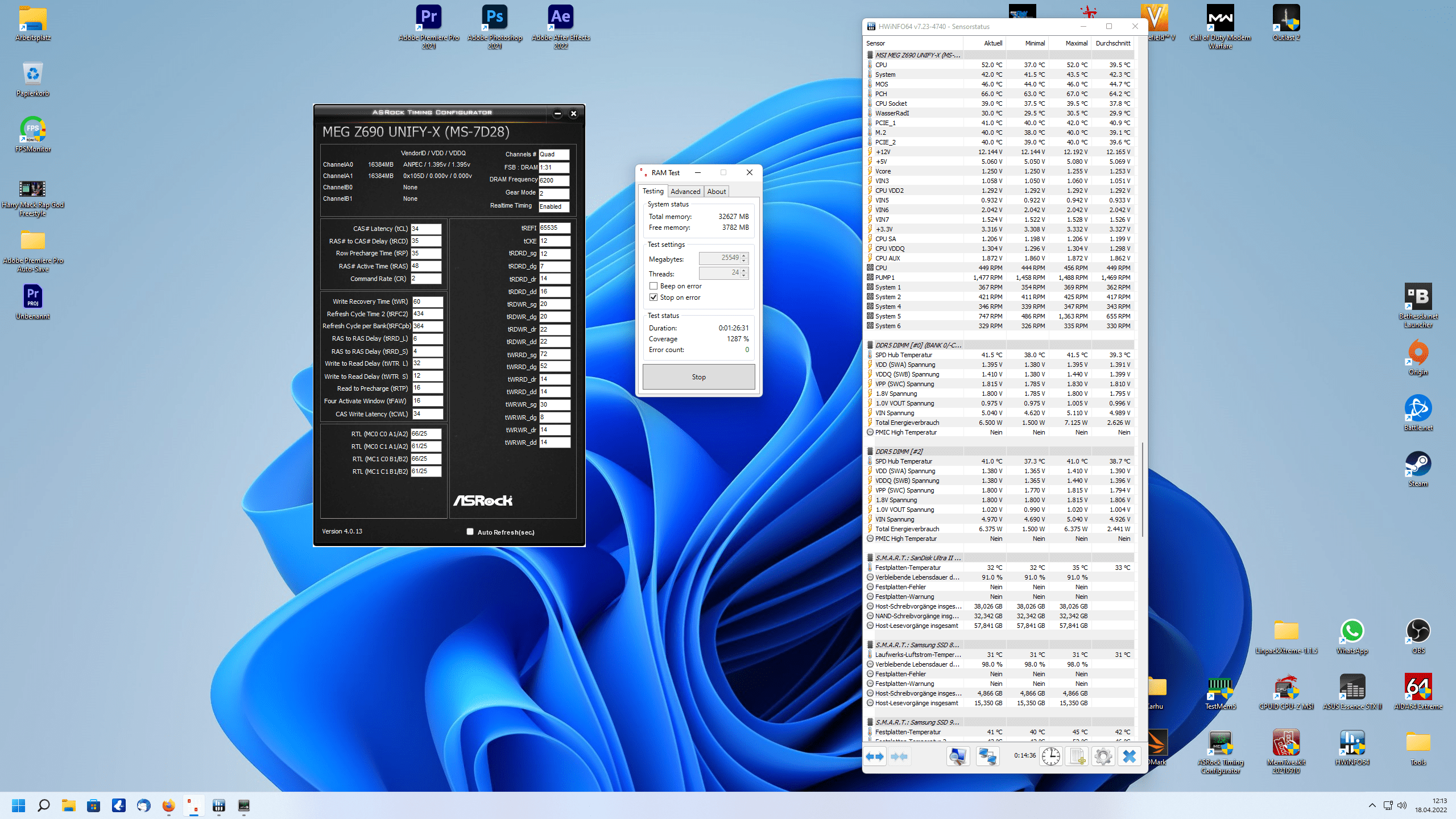
Task: Open WhatsApp desktop shortcut
Action: coord(1352,636)
